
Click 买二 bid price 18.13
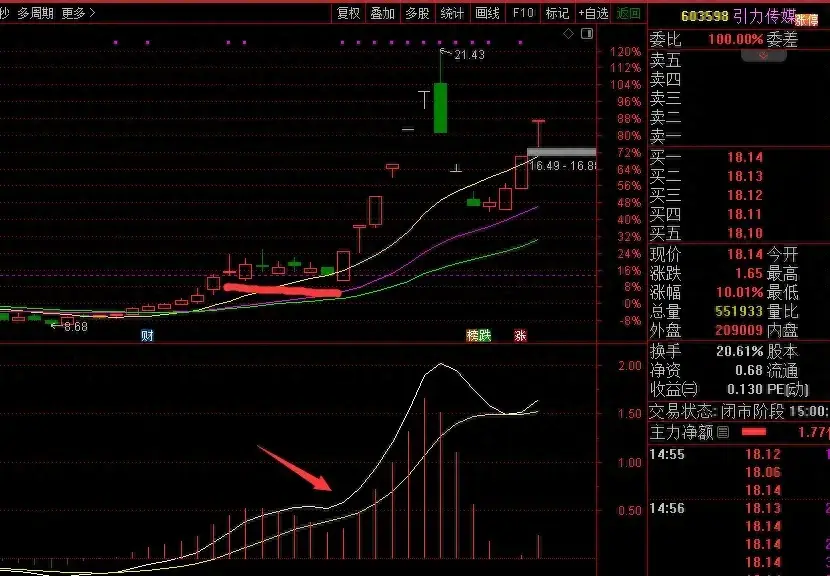click(x=745, y=176)
